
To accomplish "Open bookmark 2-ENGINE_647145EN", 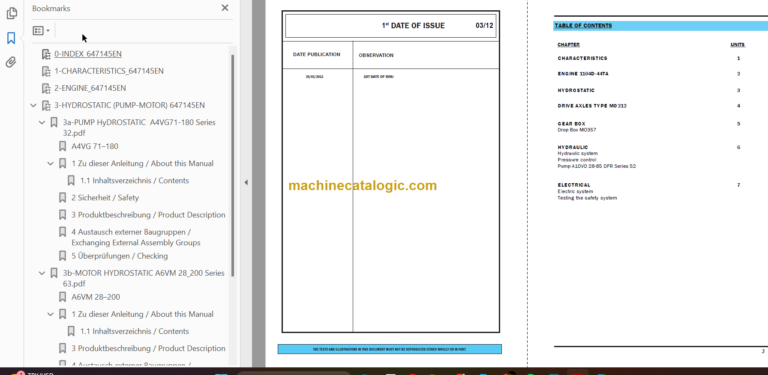I will 90,88.
